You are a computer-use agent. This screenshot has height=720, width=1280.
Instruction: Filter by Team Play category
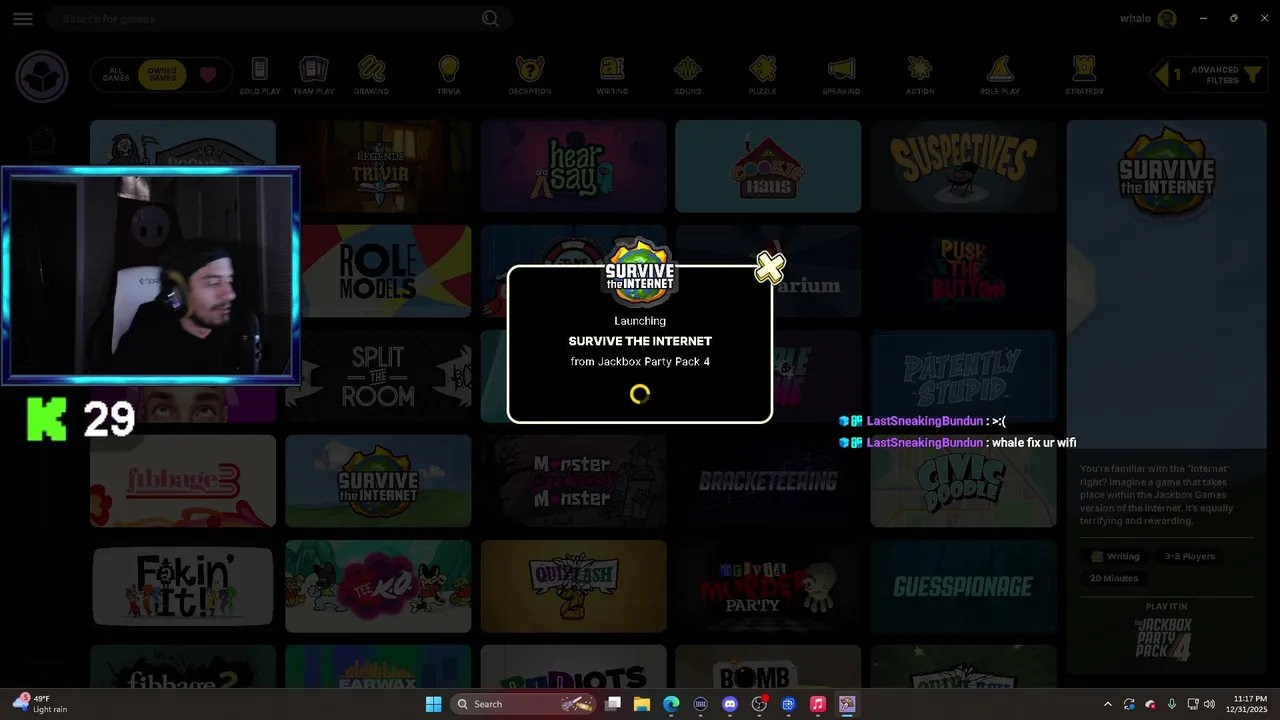[x=313, y=76]
